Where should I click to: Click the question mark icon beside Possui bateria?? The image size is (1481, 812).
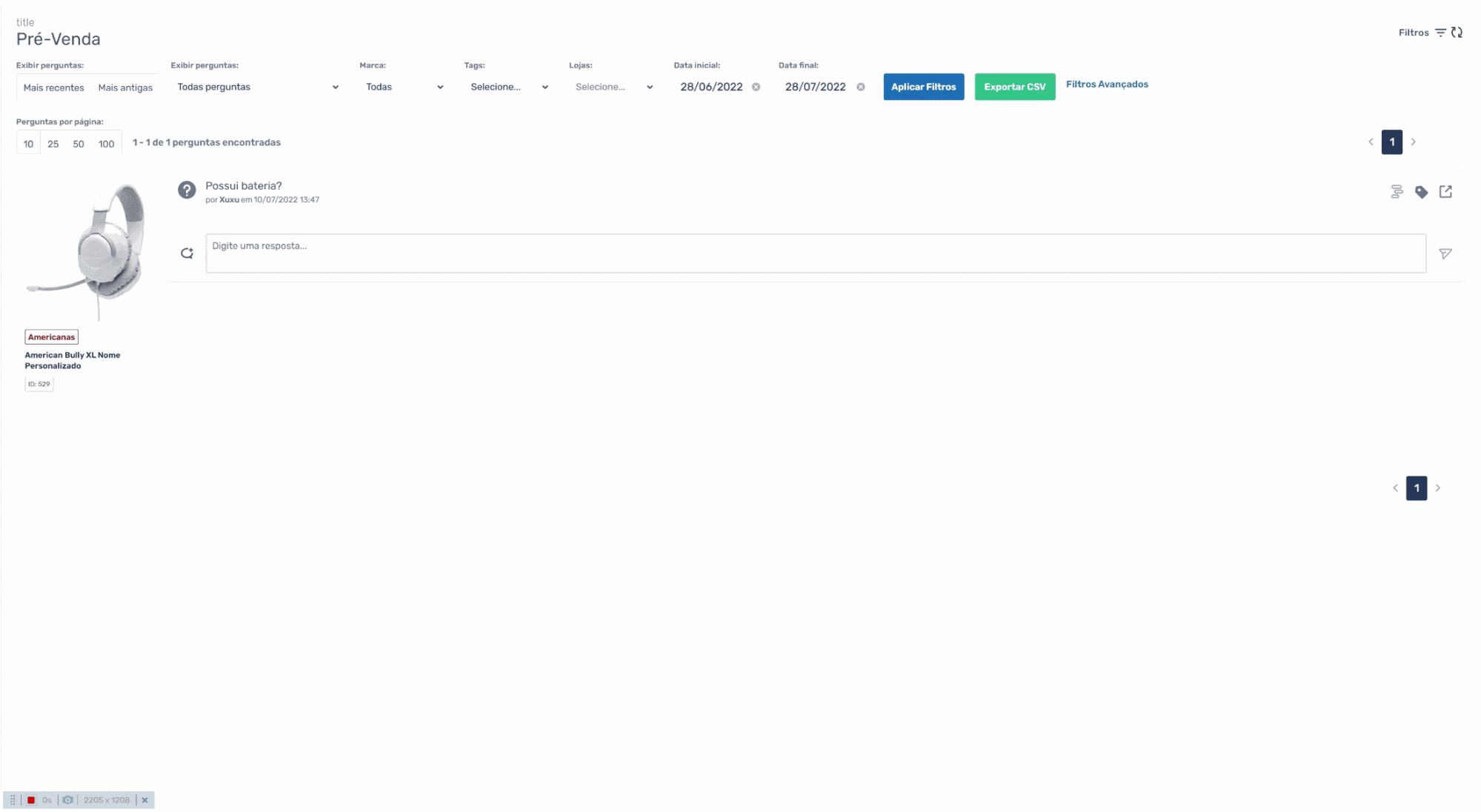coord(187,190)
